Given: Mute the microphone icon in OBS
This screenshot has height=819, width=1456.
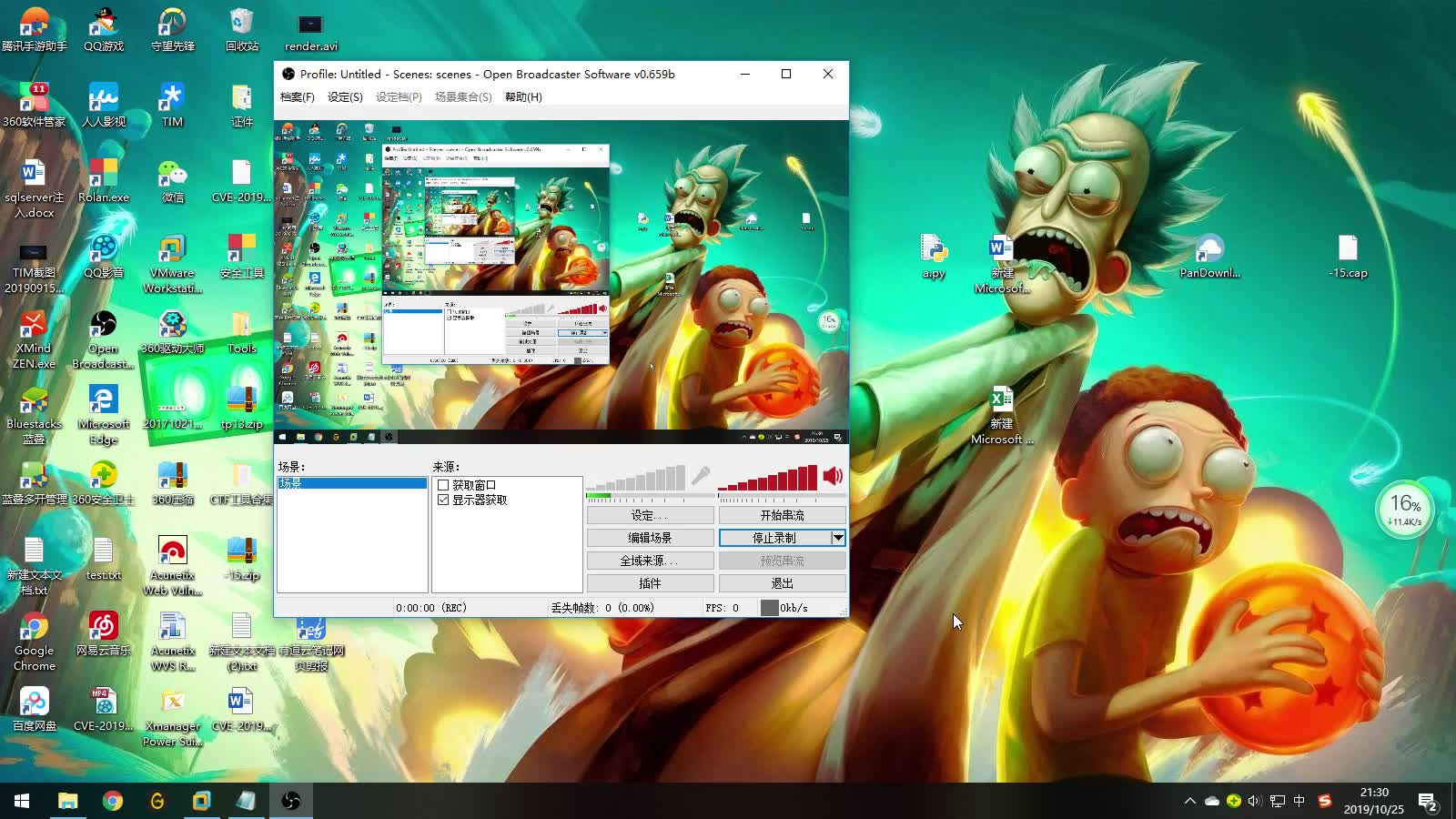Looking at the screenshot, I should [701, 476].
